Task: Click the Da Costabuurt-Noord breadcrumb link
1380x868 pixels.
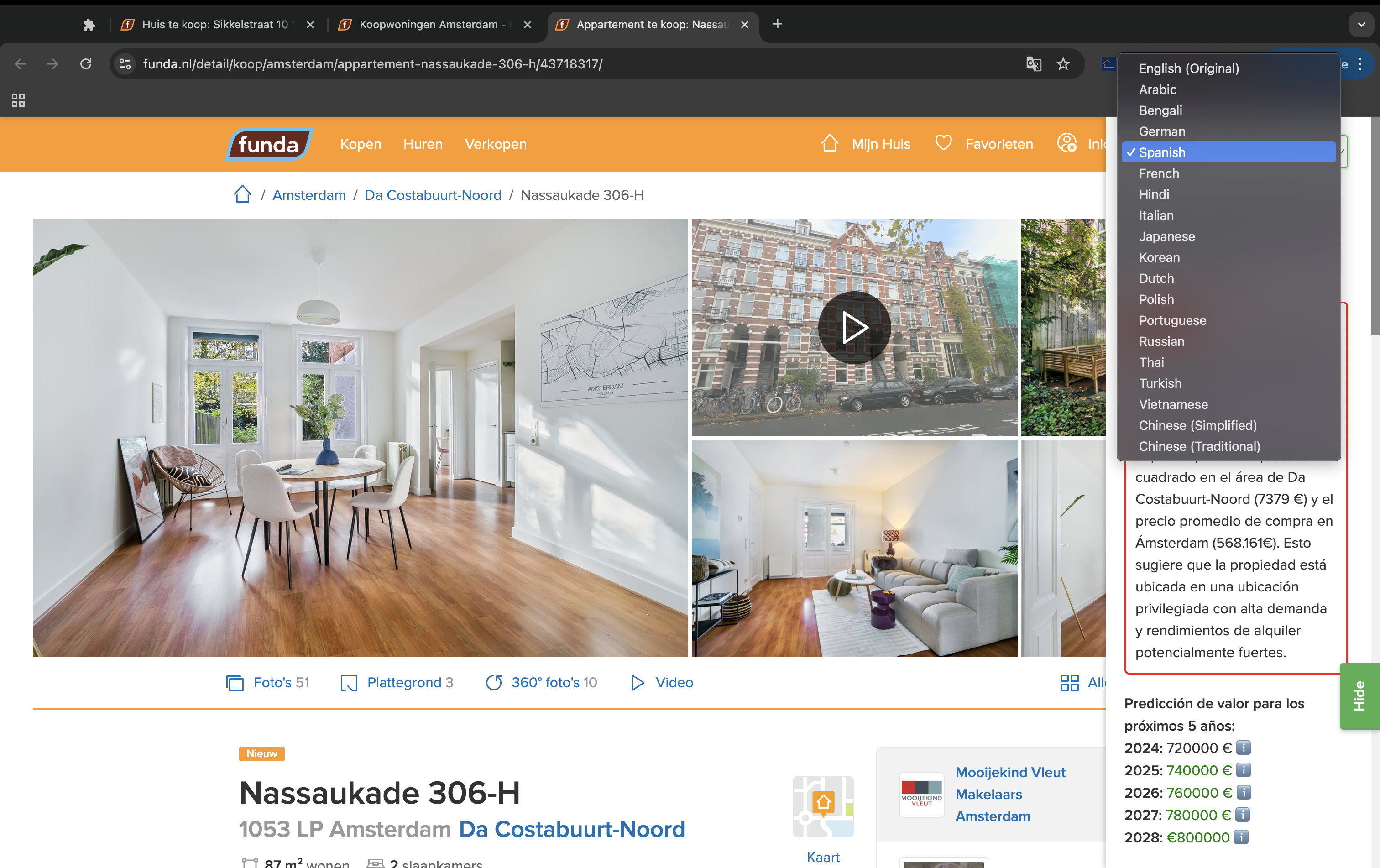Action: point(433,195)
